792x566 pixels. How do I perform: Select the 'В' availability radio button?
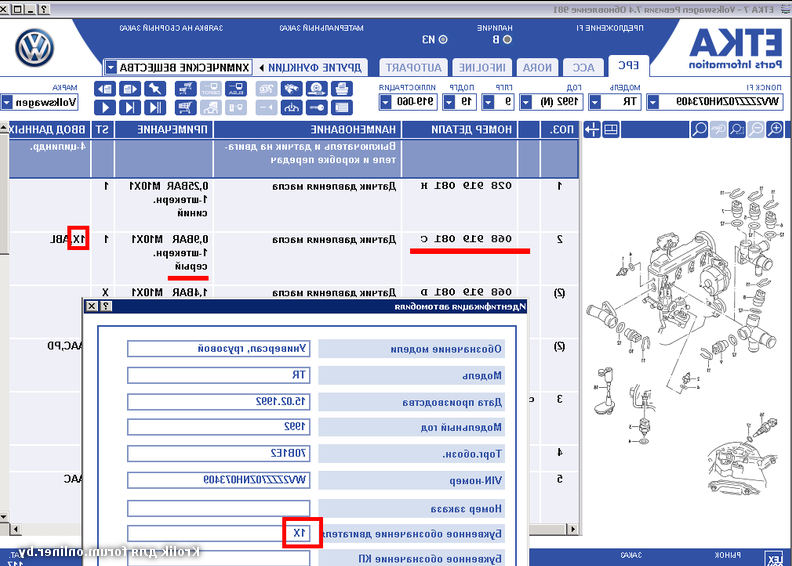[507, 39]
